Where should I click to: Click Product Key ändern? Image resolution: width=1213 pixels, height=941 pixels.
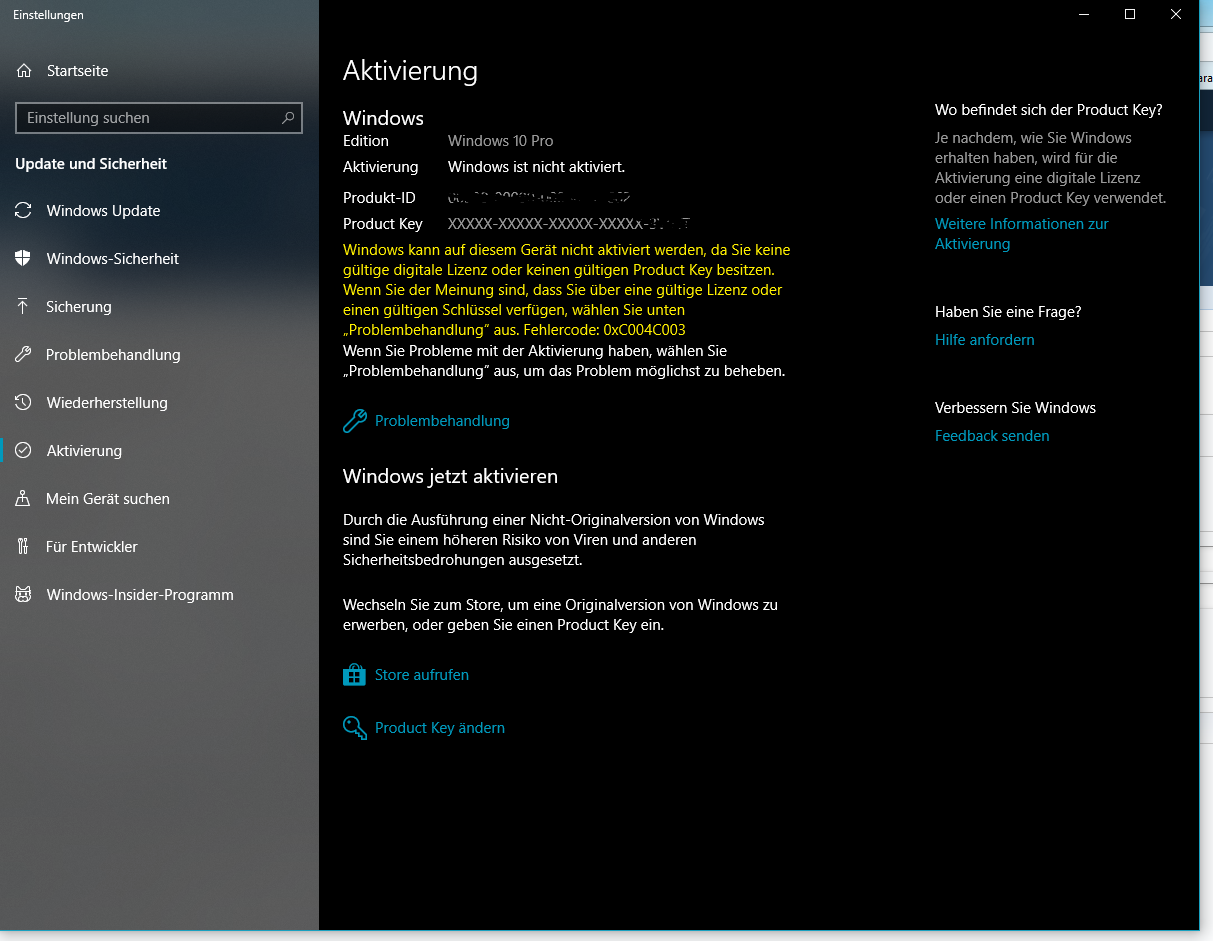(440, 728)
